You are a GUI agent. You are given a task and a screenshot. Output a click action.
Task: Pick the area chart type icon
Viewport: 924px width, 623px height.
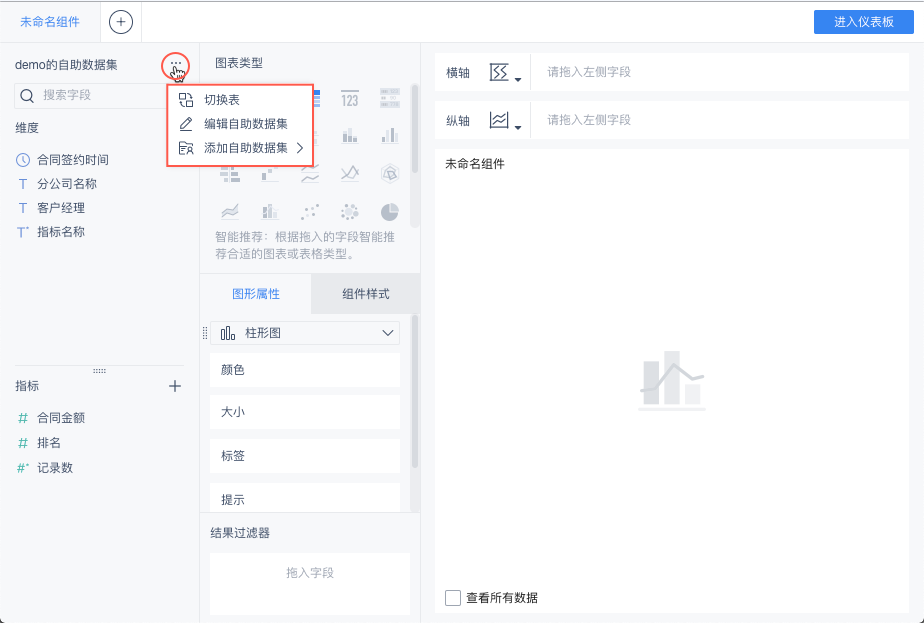(230, 211)
